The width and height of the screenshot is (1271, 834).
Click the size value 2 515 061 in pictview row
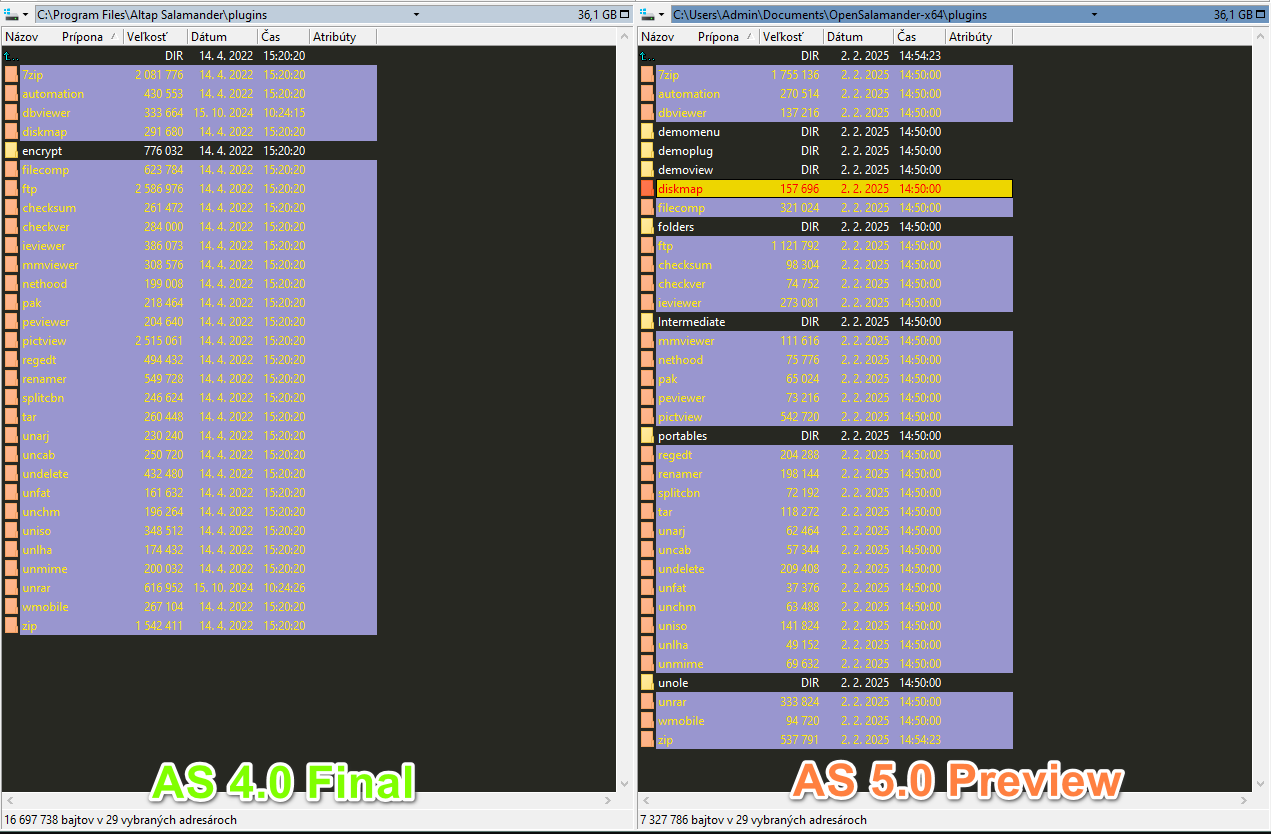point(160,341)
